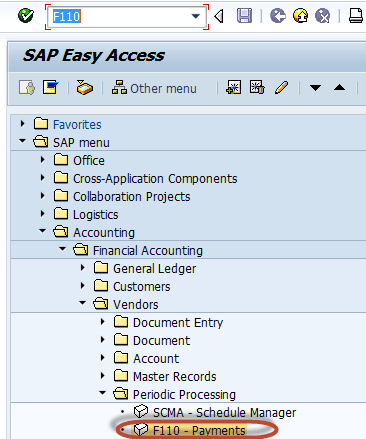Click the Master Records folder icon
The width and height of the screenshot is (366, 439).
[121, 376]
